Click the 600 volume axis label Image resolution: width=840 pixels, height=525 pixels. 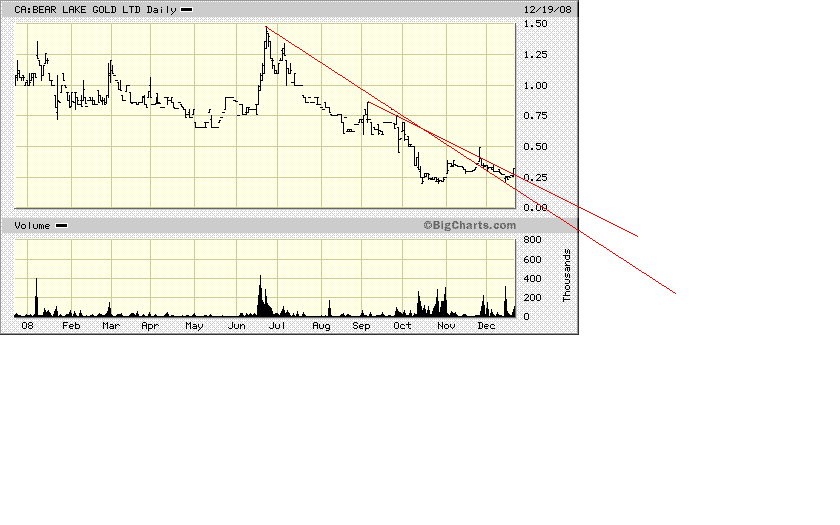click(532, 259)
